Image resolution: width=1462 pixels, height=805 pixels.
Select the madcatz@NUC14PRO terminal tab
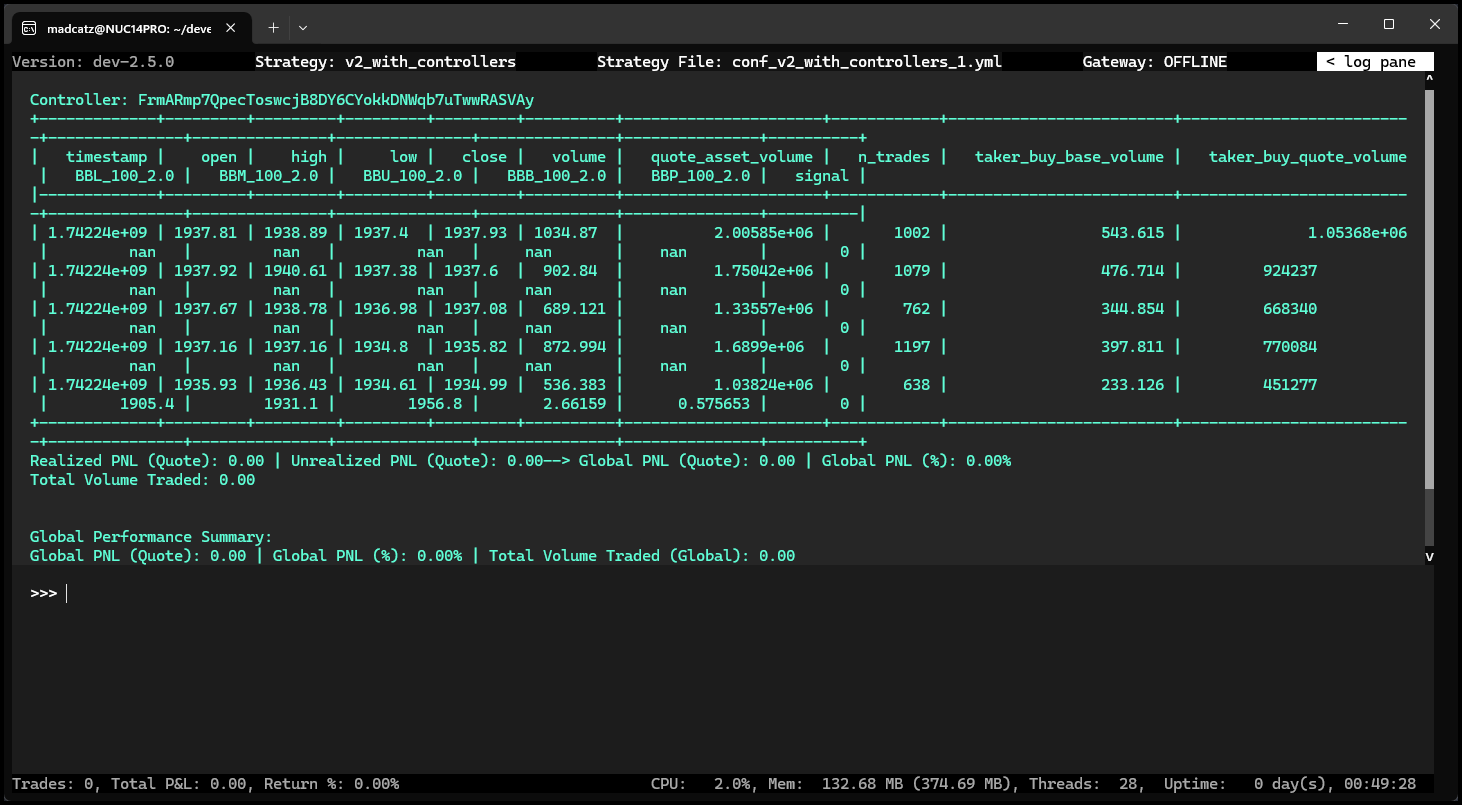click(x=128, y=28)
